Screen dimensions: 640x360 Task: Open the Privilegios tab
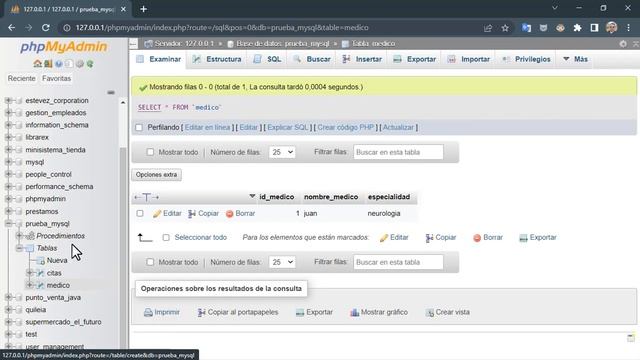coord(526,59)
